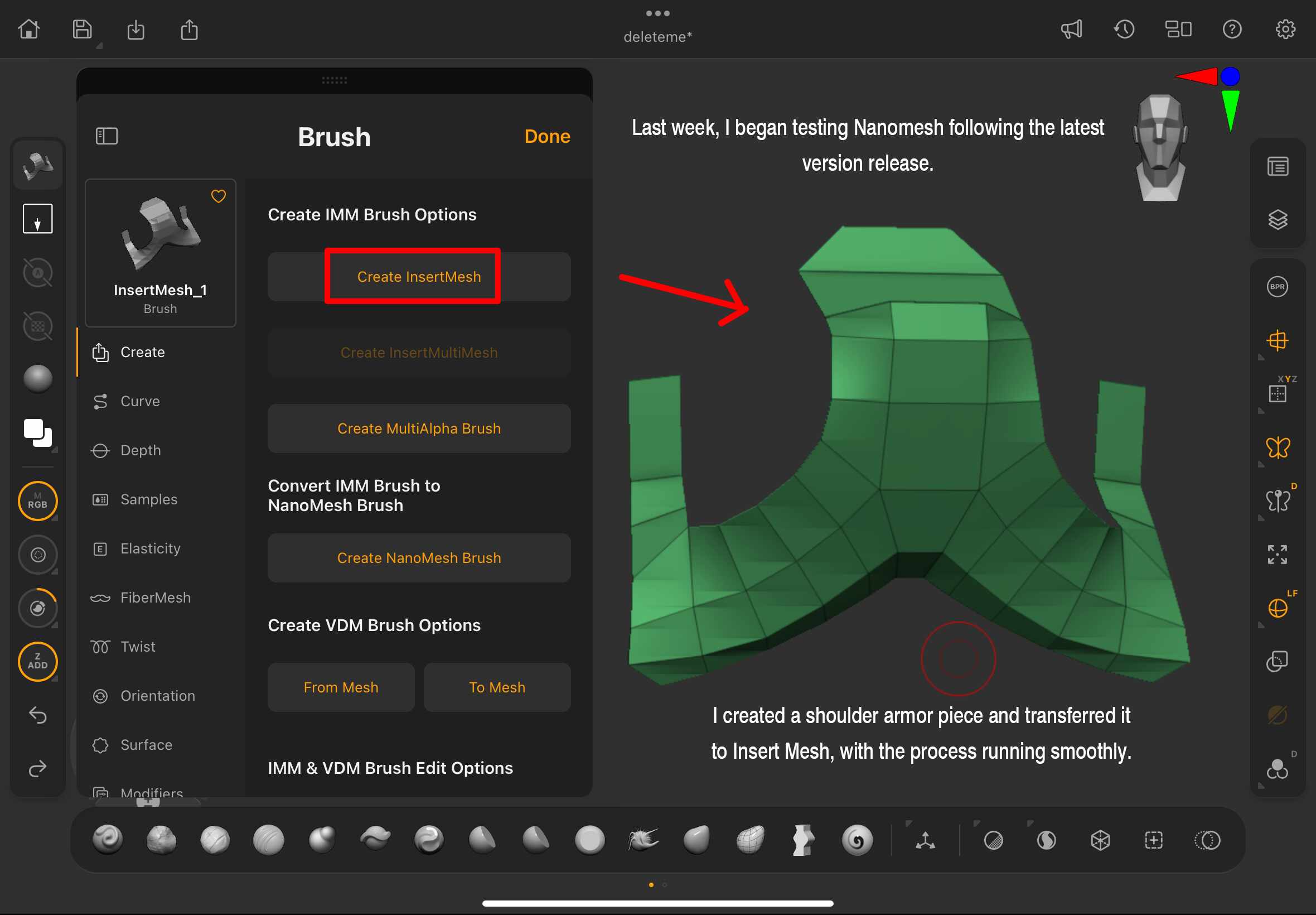Open the Curve brush section
Screen dimensions: 1316x915
(140, 401)
